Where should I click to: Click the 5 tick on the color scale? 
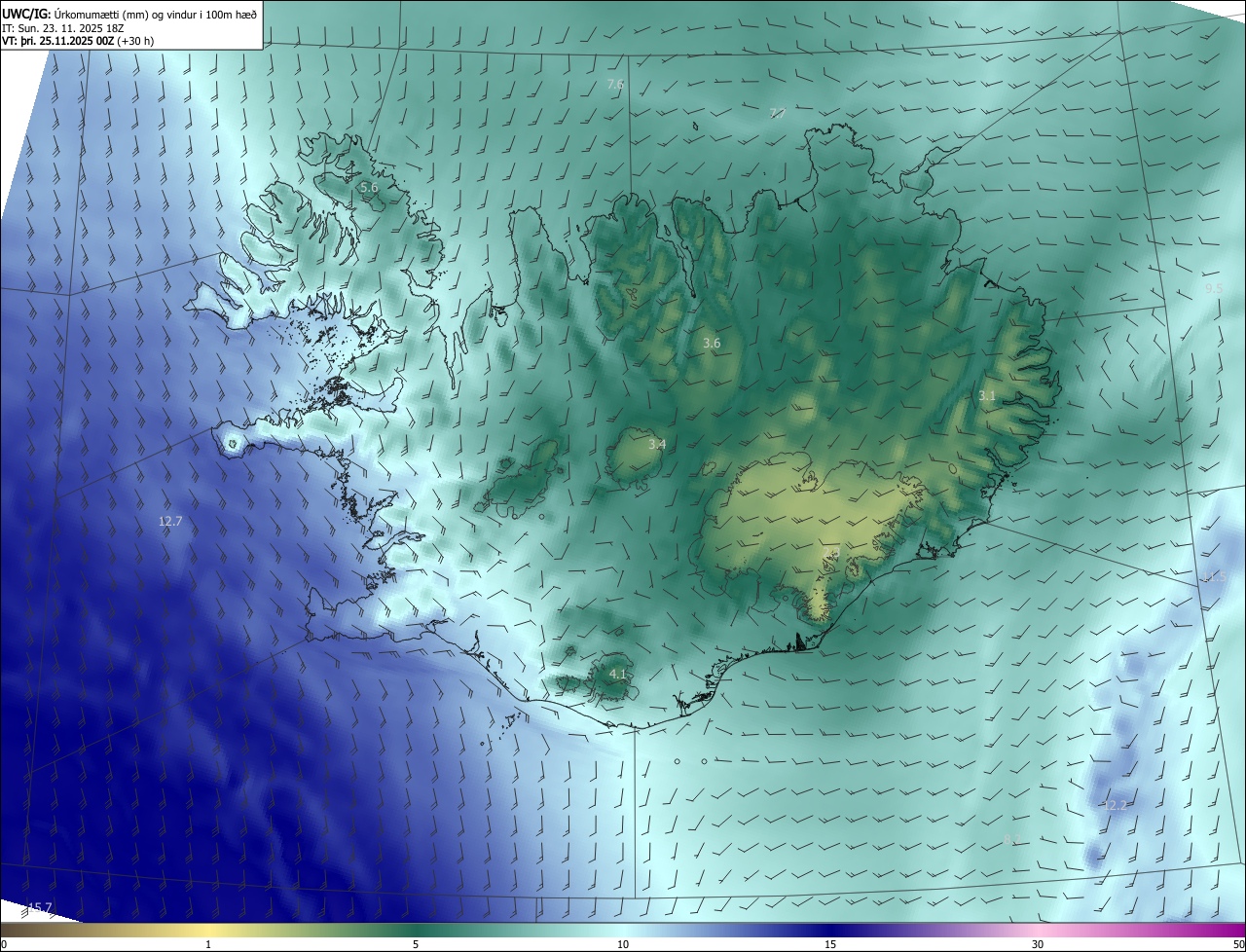416,944
